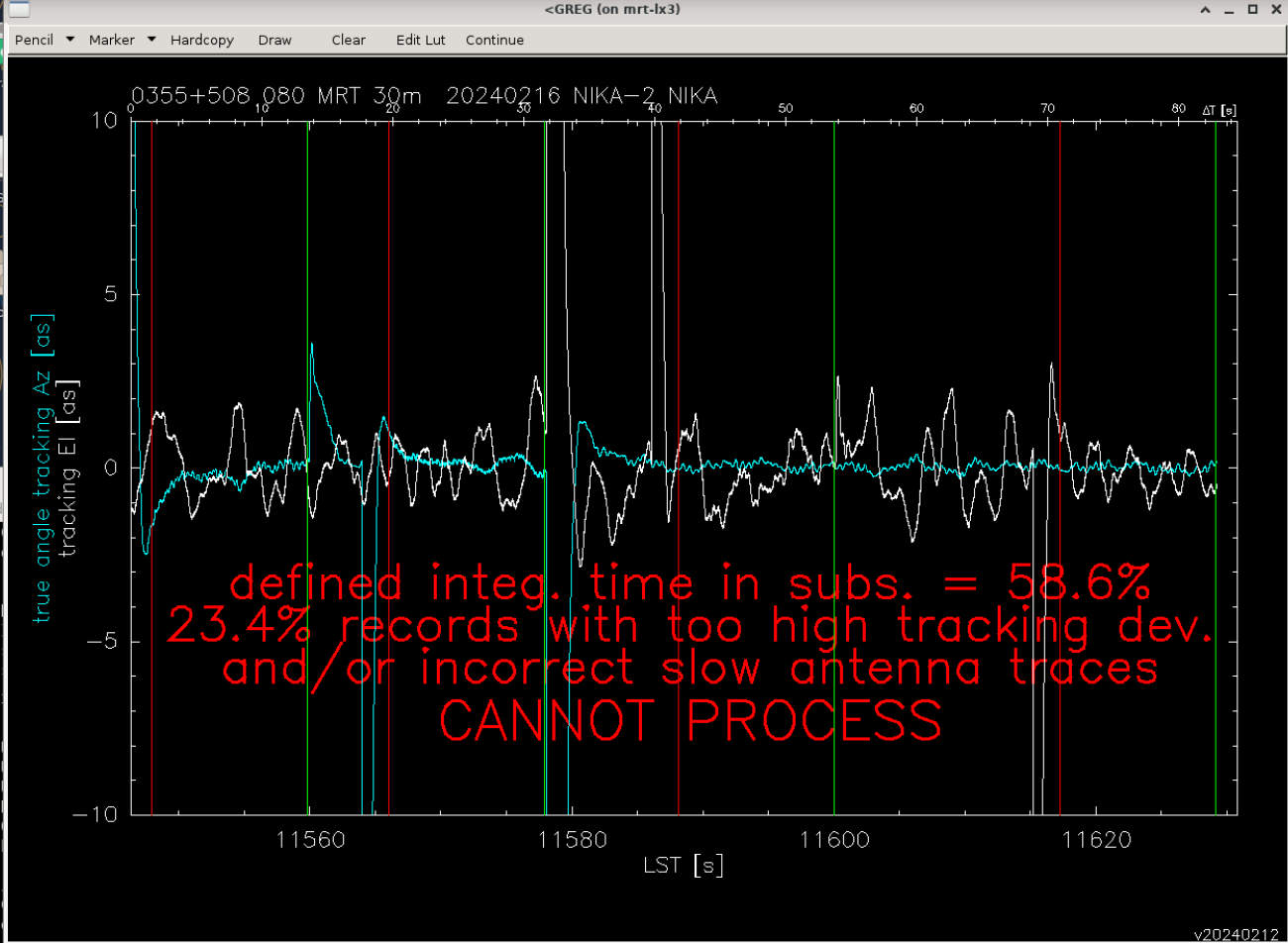Click the plot title 0355+508 080 MRT 30m
Image resolution: width=1288 pixels, height=943 pixels.
pos(275,96)
